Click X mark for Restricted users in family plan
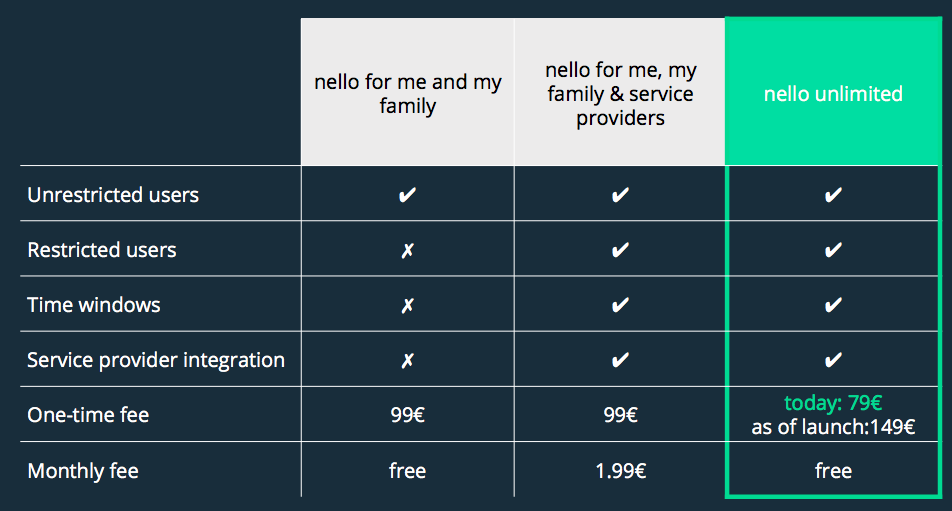Viewport: 952px width, 511px height. click(x=407, y=250)
